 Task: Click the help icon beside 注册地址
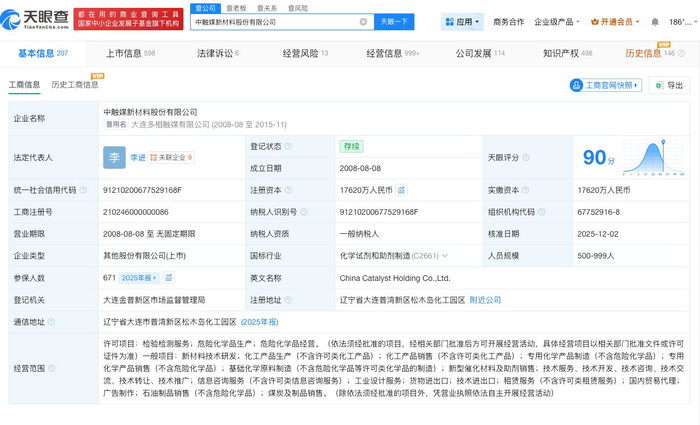[x=288, y=300]
